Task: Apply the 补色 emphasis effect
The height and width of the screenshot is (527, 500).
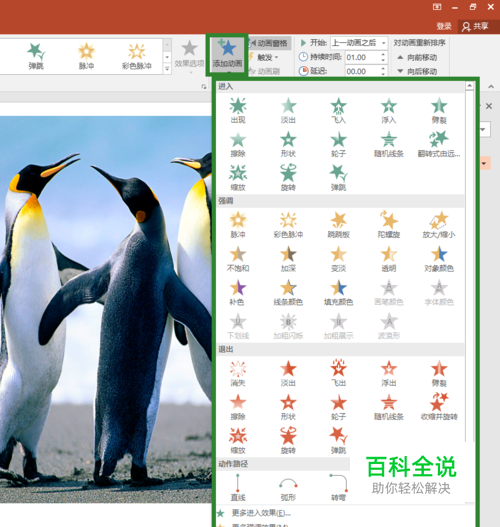Action: pos(238,293)
